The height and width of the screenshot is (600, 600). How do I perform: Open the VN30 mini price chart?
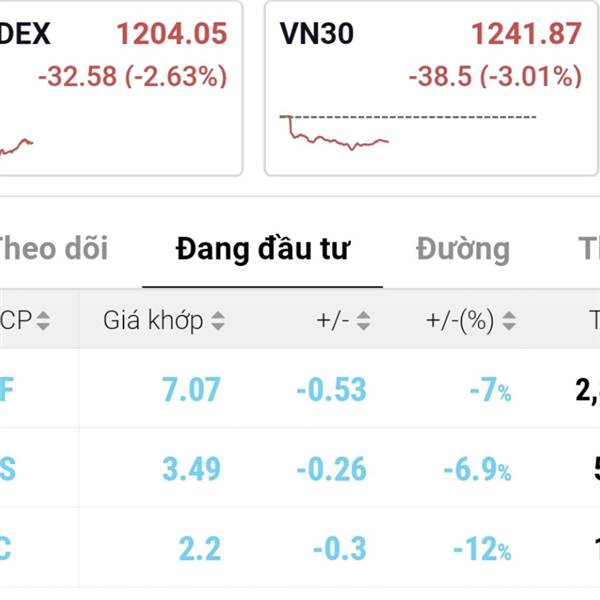408,132
